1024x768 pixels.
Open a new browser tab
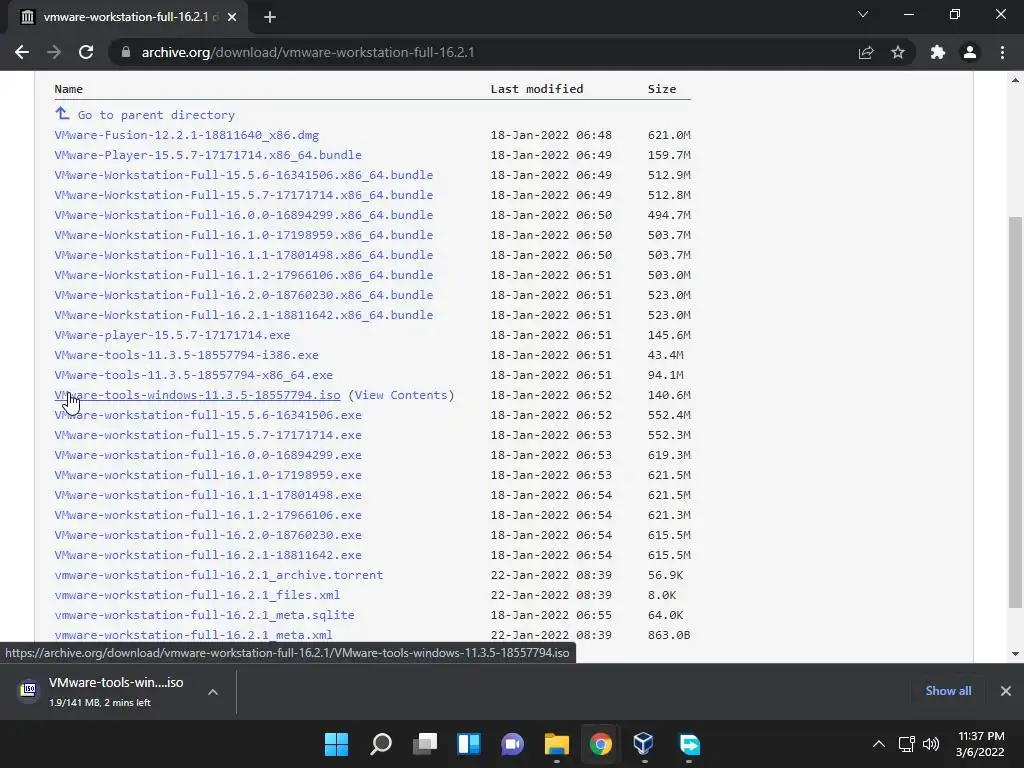click(270, 17)
